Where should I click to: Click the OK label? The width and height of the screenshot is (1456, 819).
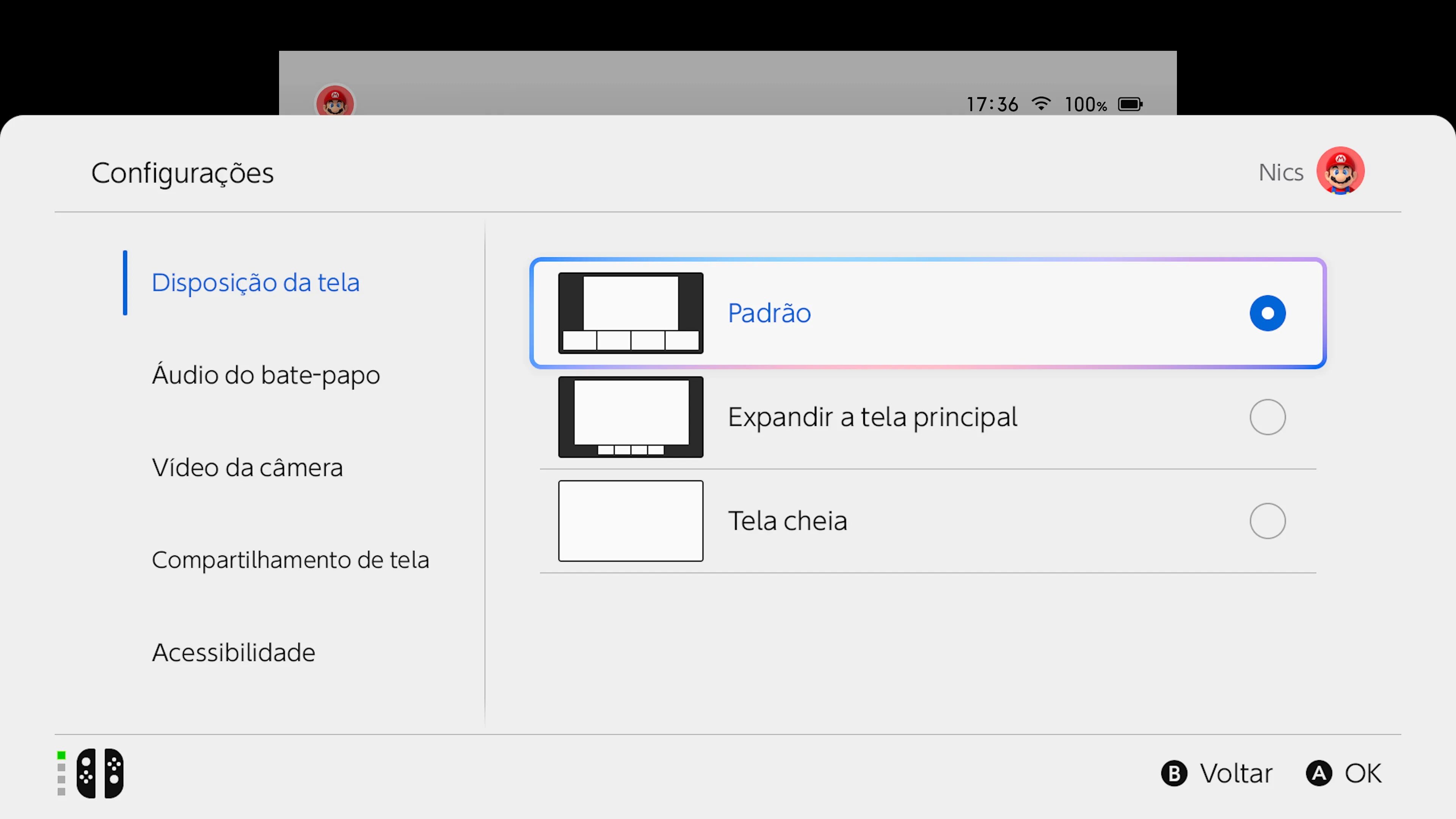click(1363, 773)
